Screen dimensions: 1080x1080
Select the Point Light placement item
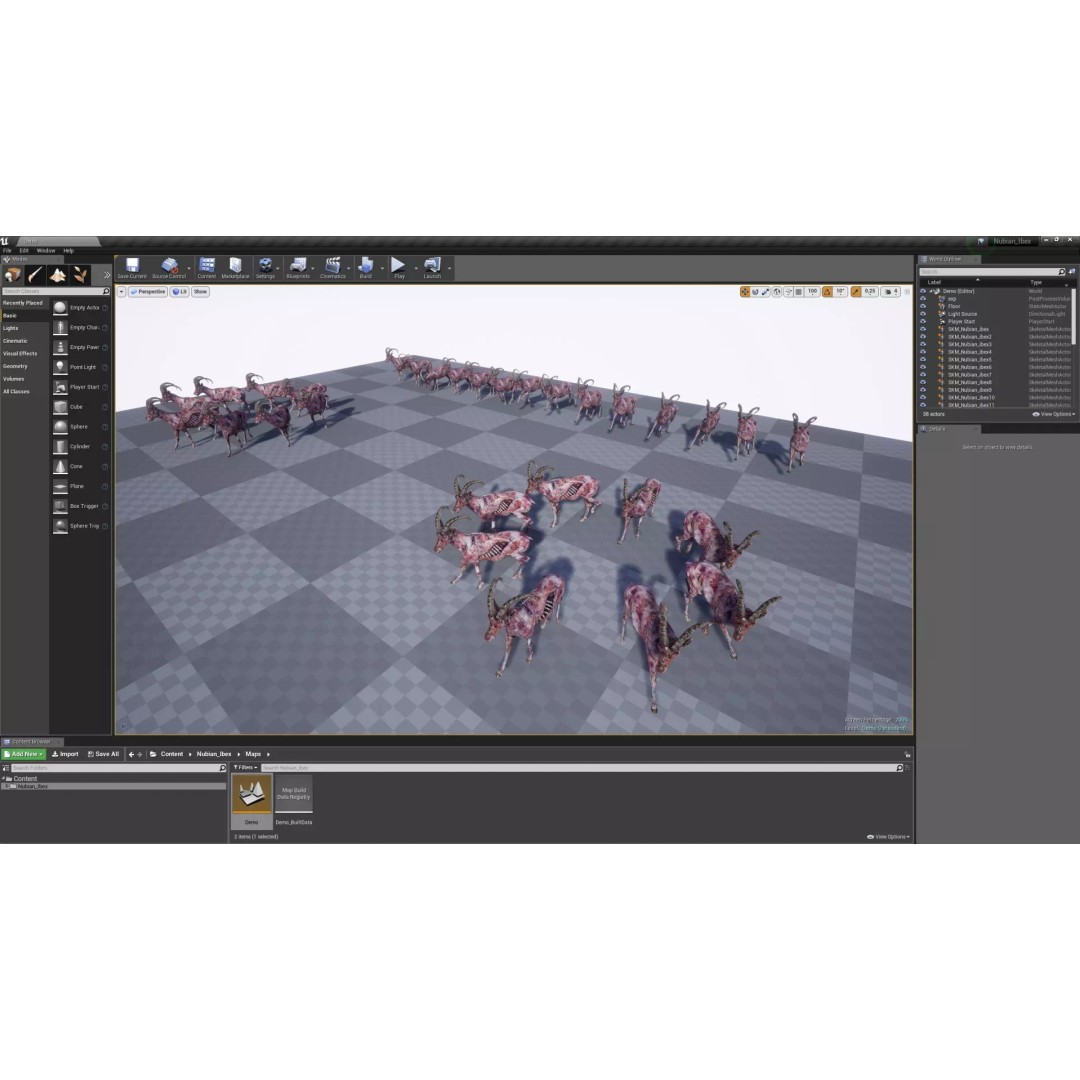click(x=80, y=367)
